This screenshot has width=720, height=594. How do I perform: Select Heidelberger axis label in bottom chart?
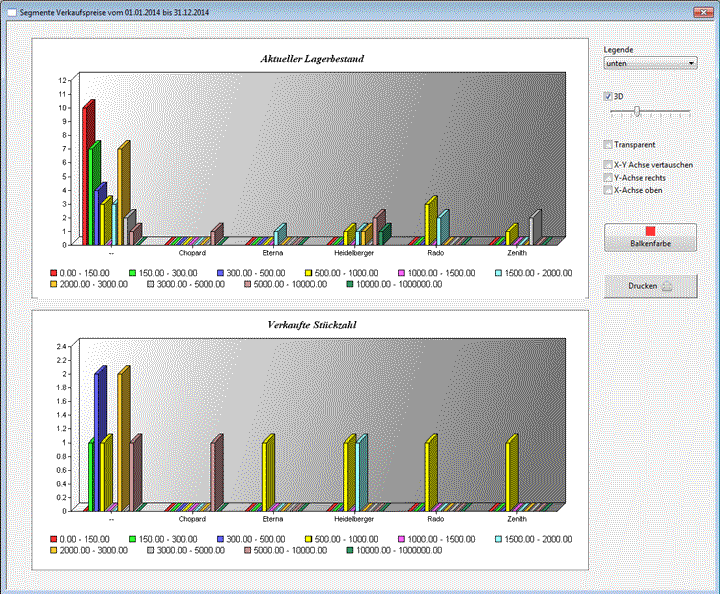[354, 519]
